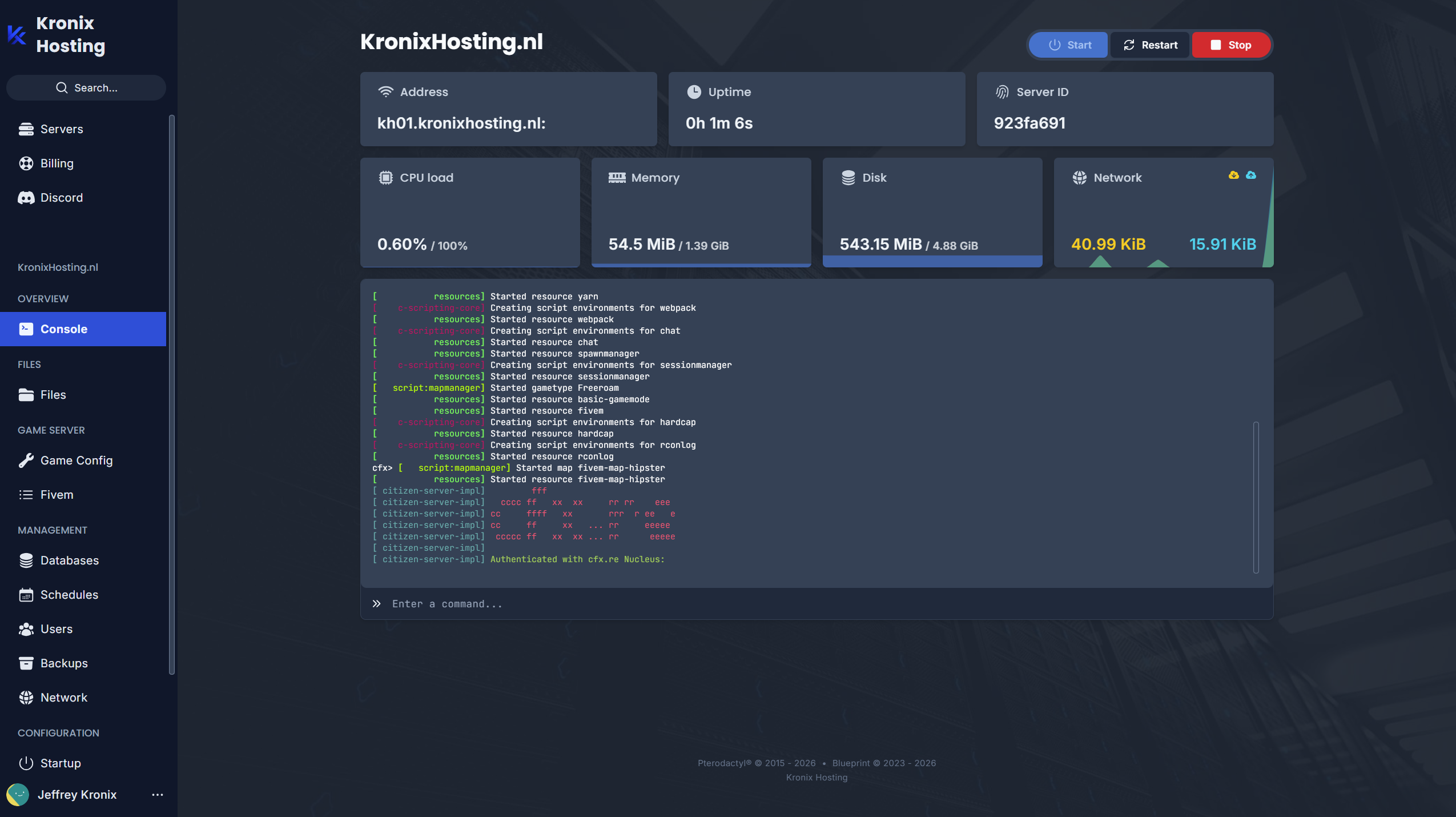Click the Schedules calendar icon
Viewport: 1456px width, 817px height.
point(26,595)
